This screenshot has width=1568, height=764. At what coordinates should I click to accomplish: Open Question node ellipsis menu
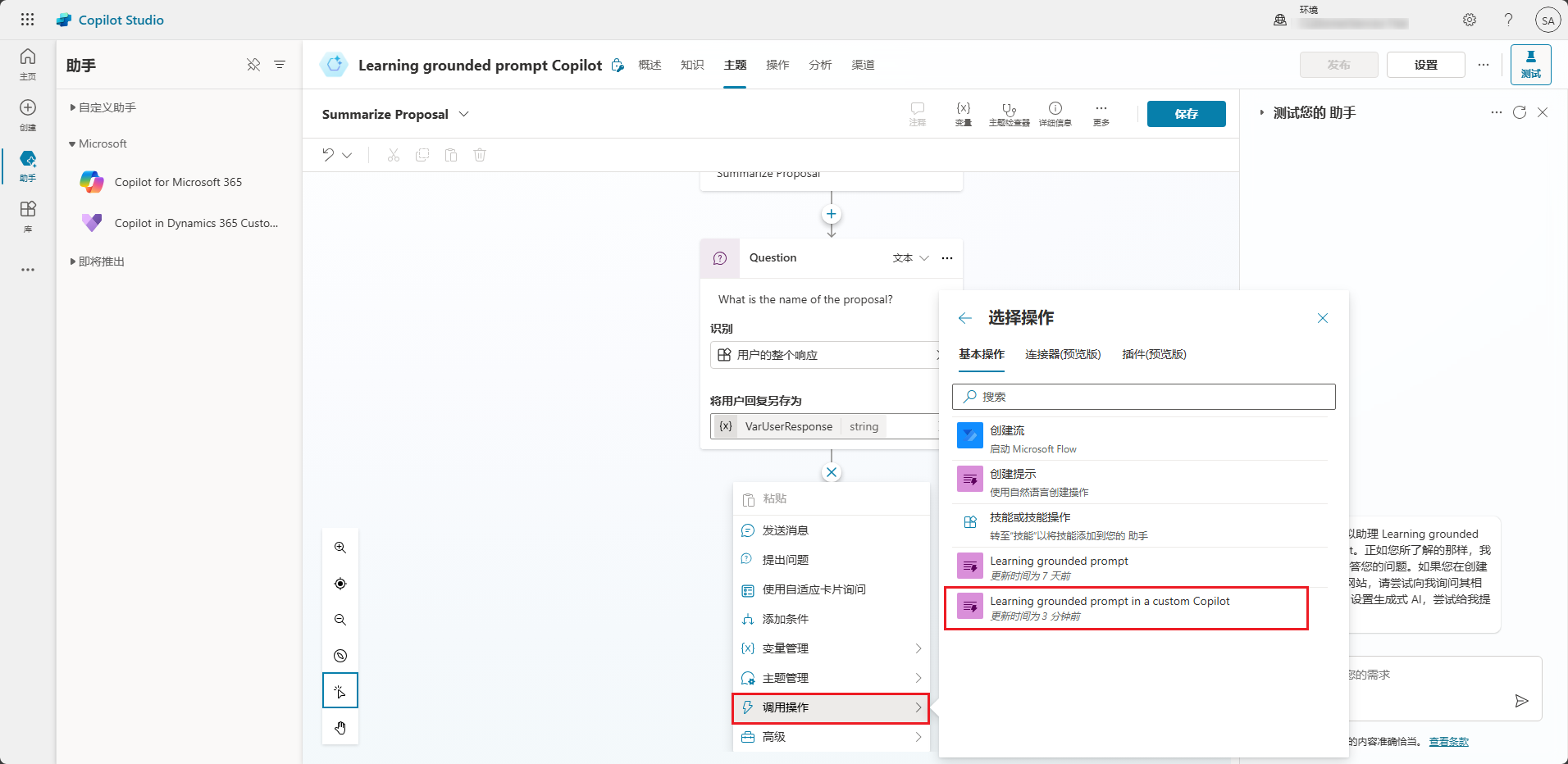pyautogui.click(x=947, y=258)
